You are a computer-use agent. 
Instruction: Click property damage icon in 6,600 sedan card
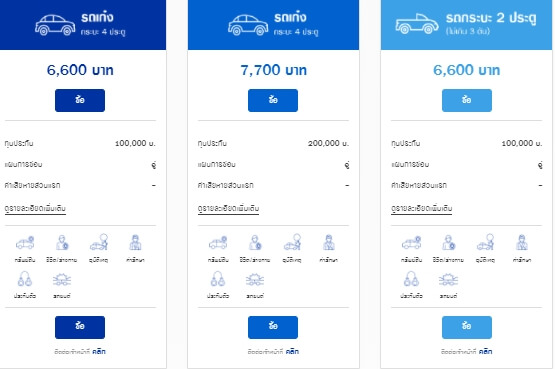25,243
